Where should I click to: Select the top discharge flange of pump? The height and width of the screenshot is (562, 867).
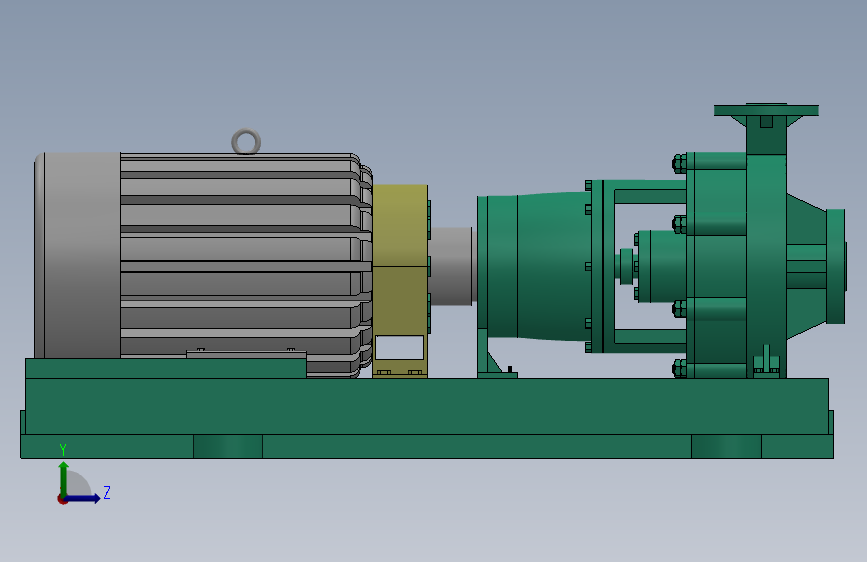pyautogui.click(x=766, y=110)
